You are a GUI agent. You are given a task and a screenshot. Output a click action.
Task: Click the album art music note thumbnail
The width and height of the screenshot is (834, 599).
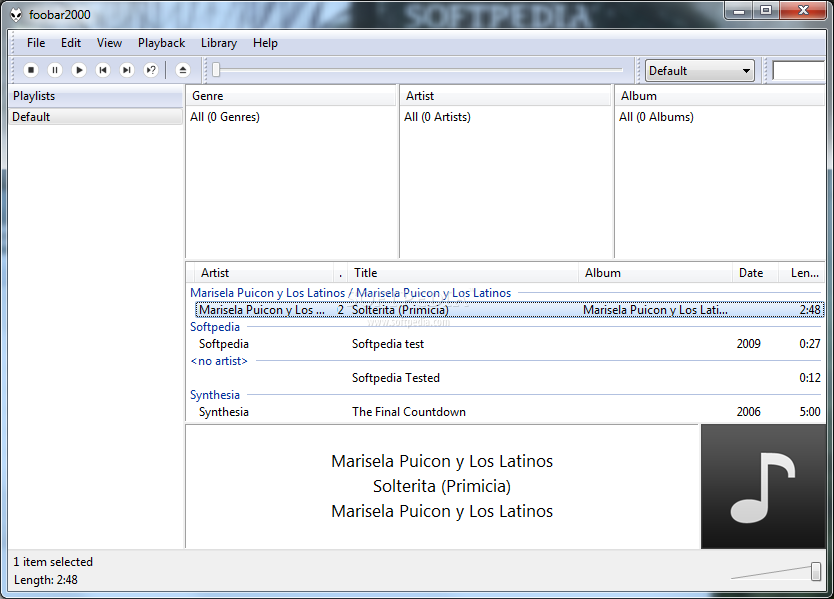pyautogui.click(x=763, y=486)
